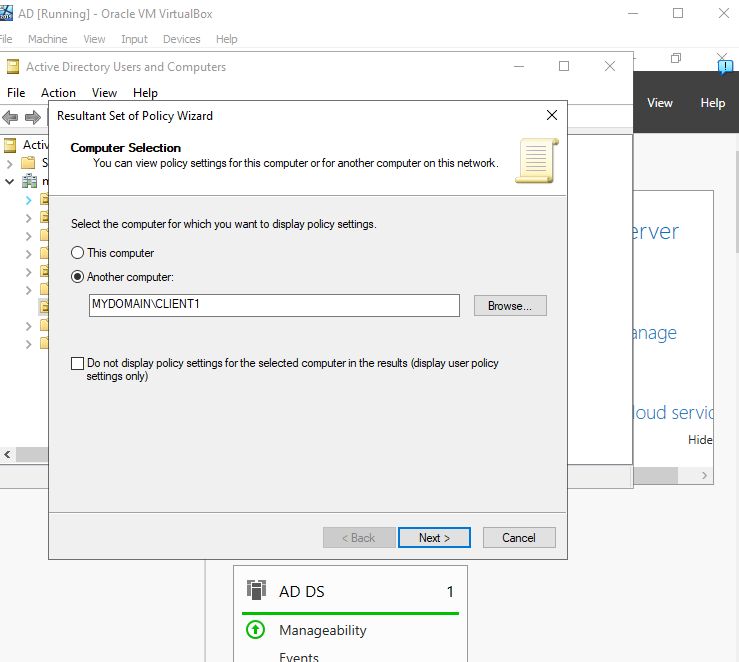The image size is (739, 662).
Task: Open the AD DS tile heading
Action: point(302,591)
